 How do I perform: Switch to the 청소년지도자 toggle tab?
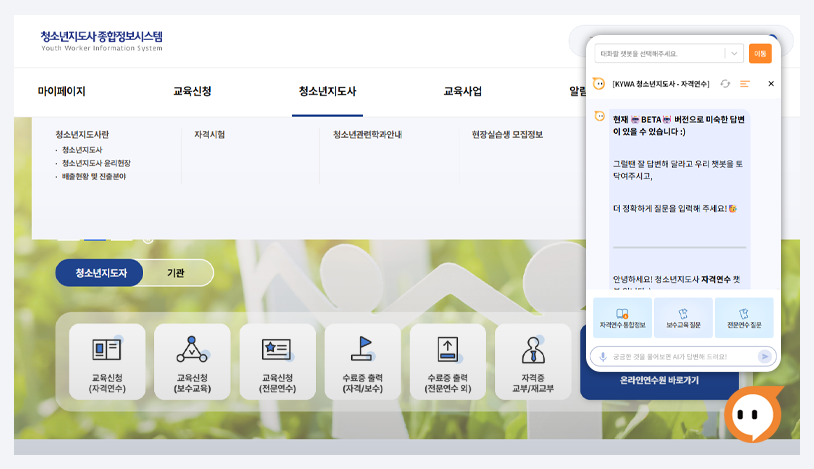(100, 273)
